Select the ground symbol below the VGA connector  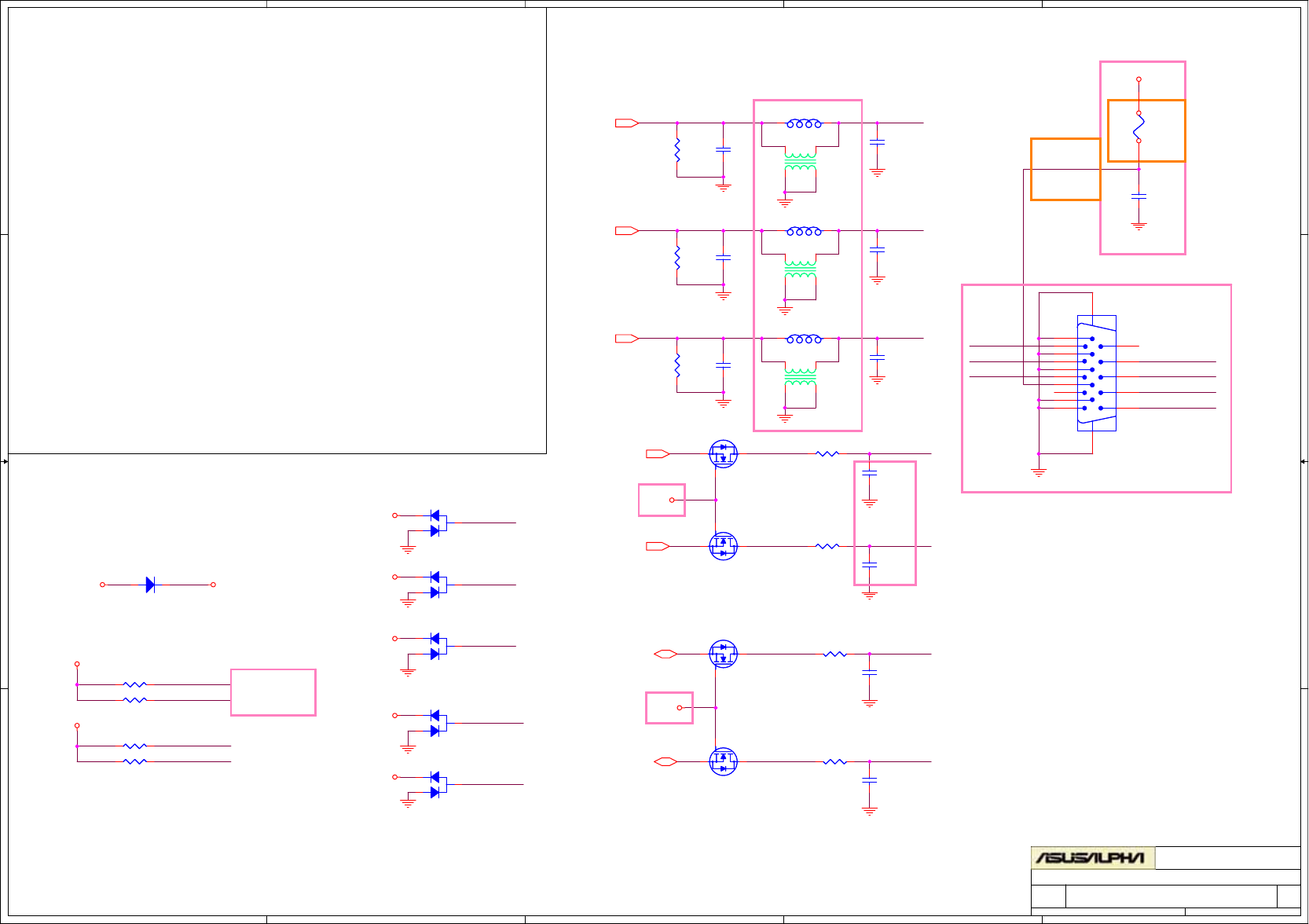tap(1039, 472)
